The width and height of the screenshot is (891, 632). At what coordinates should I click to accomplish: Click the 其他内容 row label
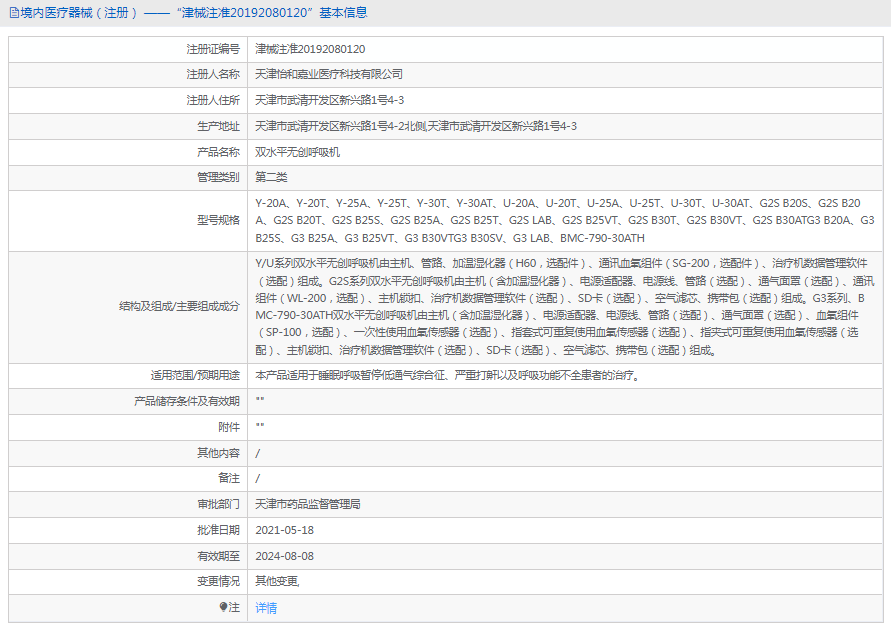pos(218,453)
